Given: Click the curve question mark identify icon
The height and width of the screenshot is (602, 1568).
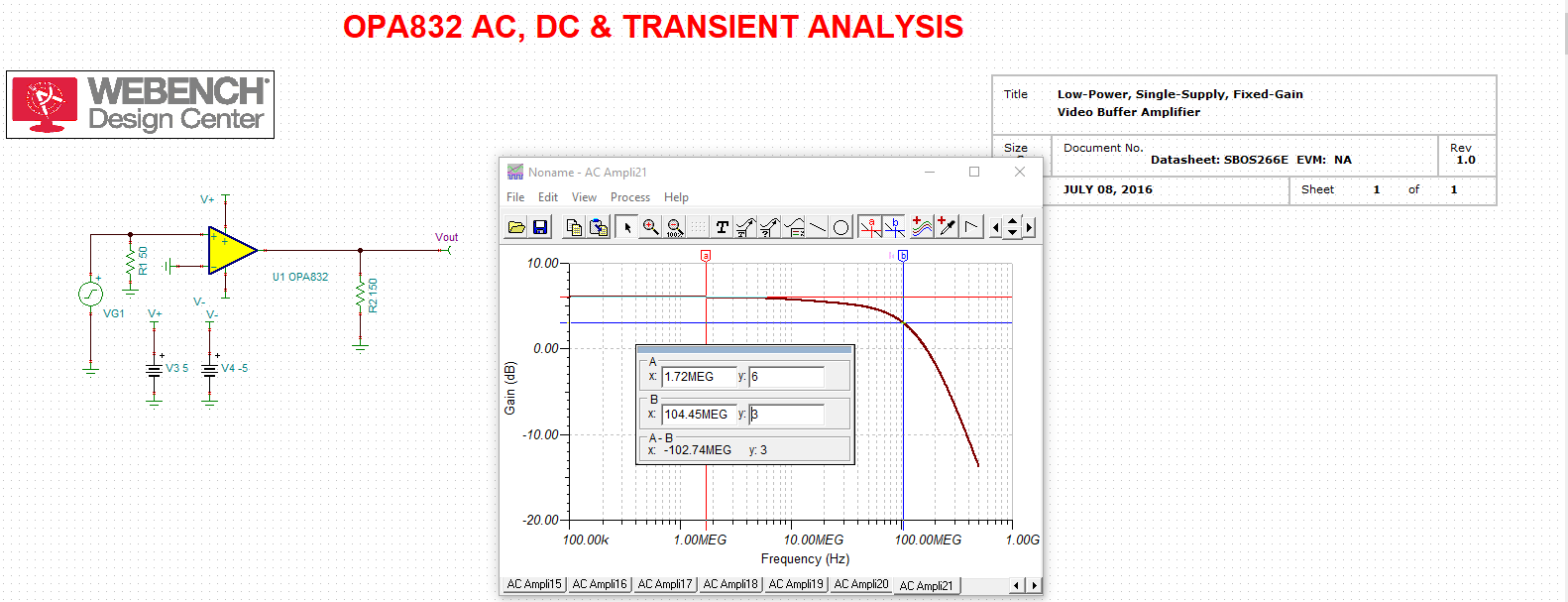Looking at the screenshot, I should (x=770, y=227).
